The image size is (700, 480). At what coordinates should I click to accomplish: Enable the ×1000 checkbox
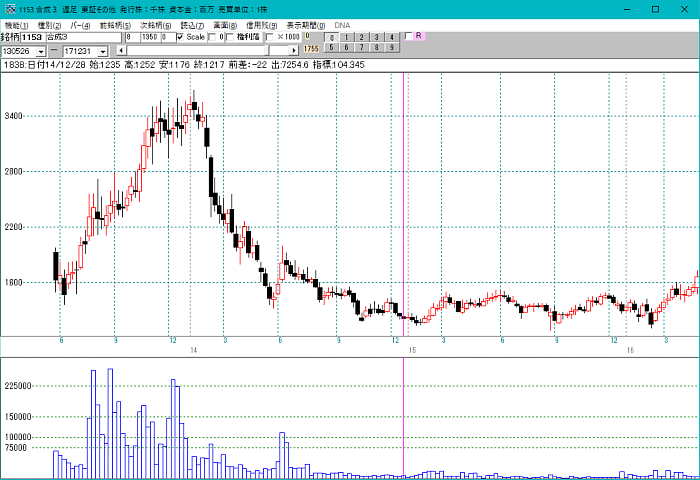pyautogui.click(x=269, y=37)
